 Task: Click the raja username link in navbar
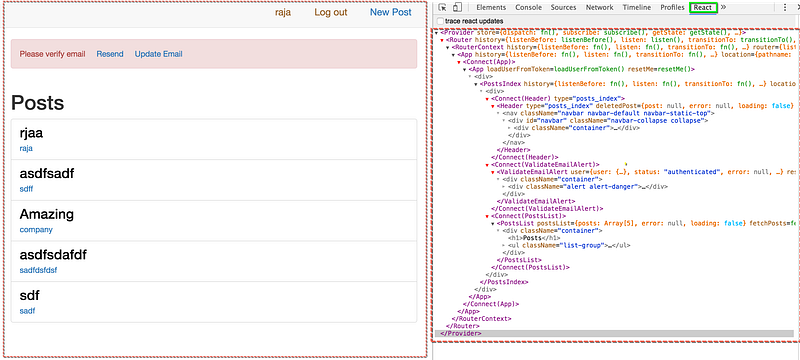[x=283, y=13]
